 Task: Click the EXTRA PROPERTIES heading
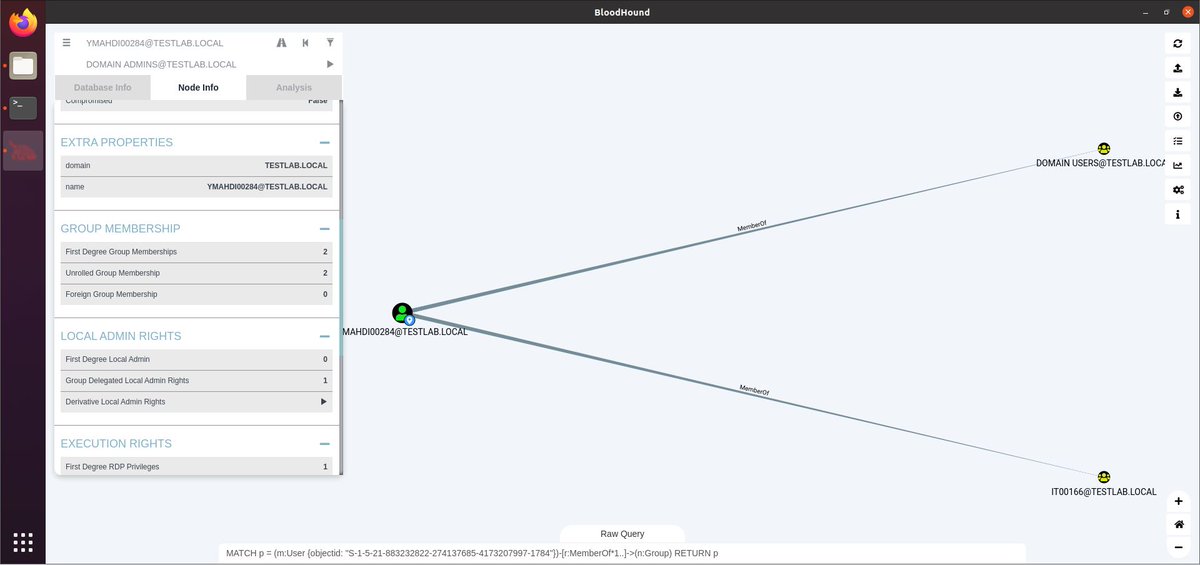116,143
